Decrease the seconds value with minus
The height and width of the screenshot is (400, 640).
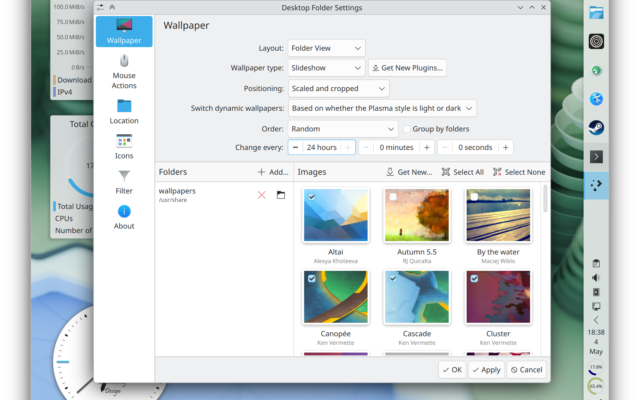tap(445, 147)
